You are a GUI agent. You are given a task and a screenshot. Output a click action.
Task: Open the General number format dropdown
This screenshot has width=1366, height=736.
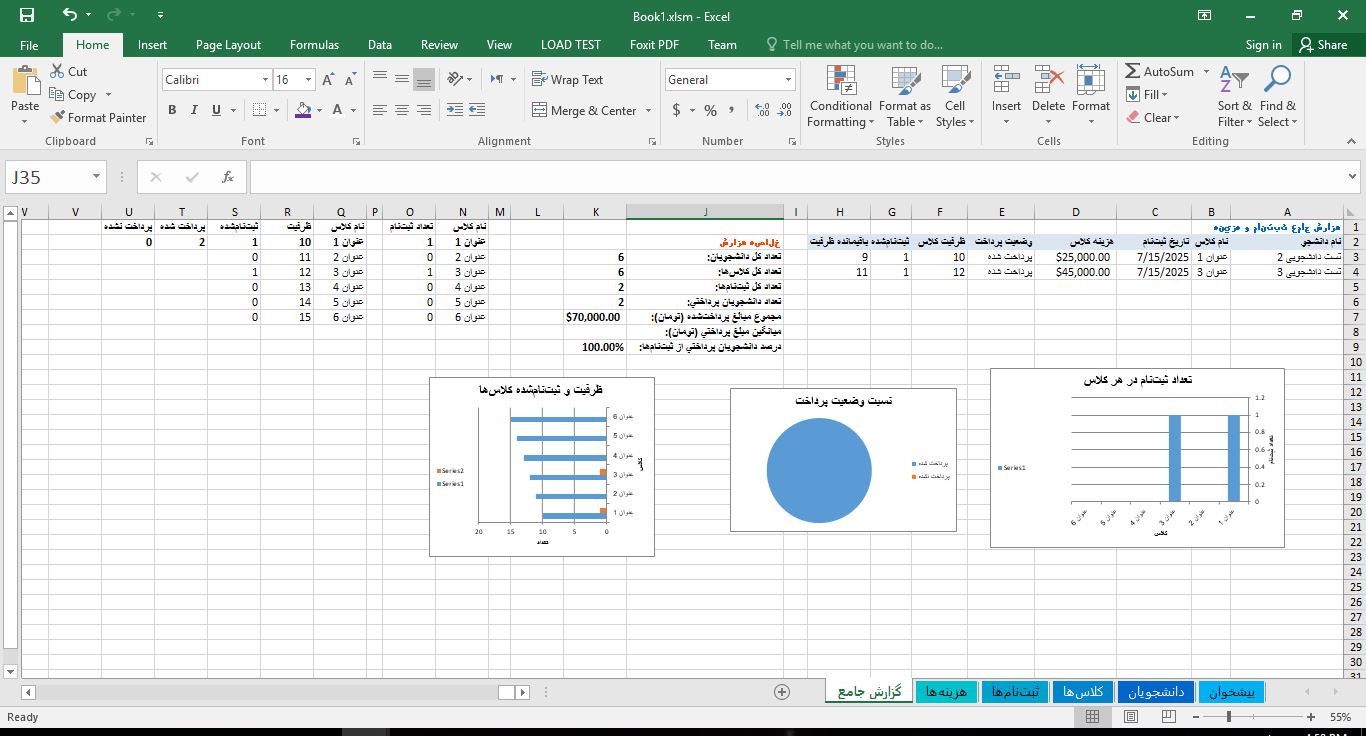[789, 80]
